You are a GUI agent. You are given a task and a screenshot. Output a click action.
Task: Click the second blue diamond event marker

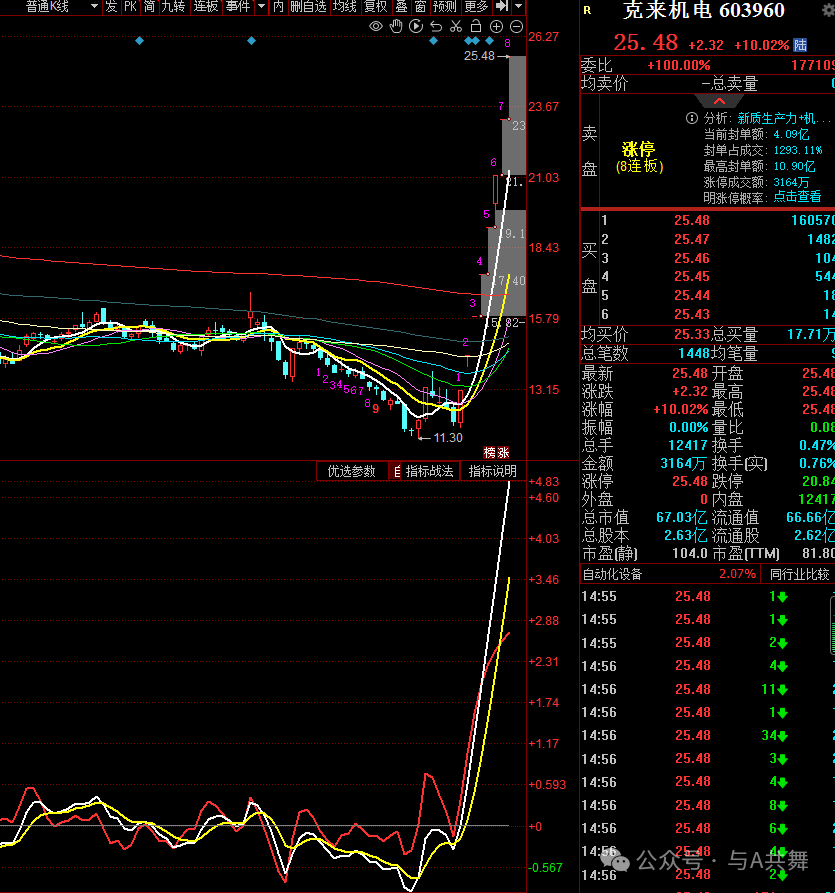click(x=251, y=40)
